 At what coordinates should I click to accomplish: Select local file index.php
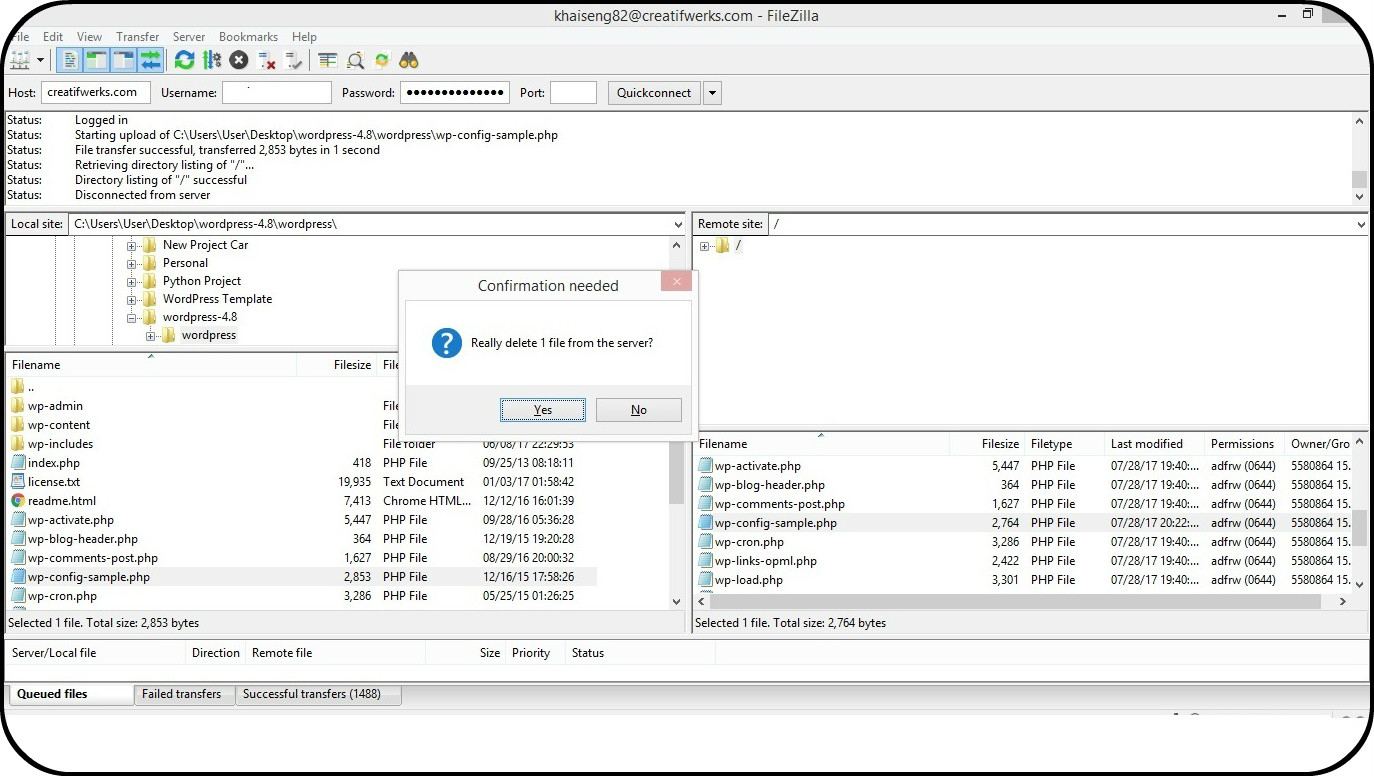pyautogui.click(x=54, y=463)
